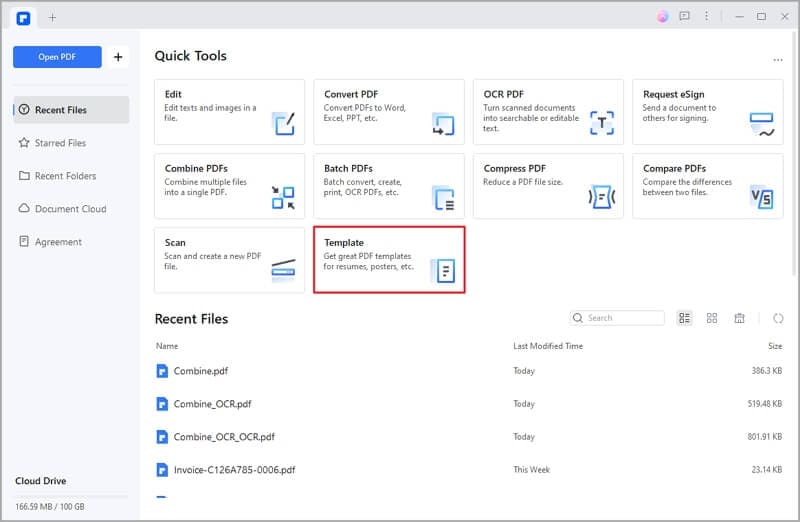Open the Combine PDFs tool
This screenshot has width=800, height=522.
pos(229,186)
